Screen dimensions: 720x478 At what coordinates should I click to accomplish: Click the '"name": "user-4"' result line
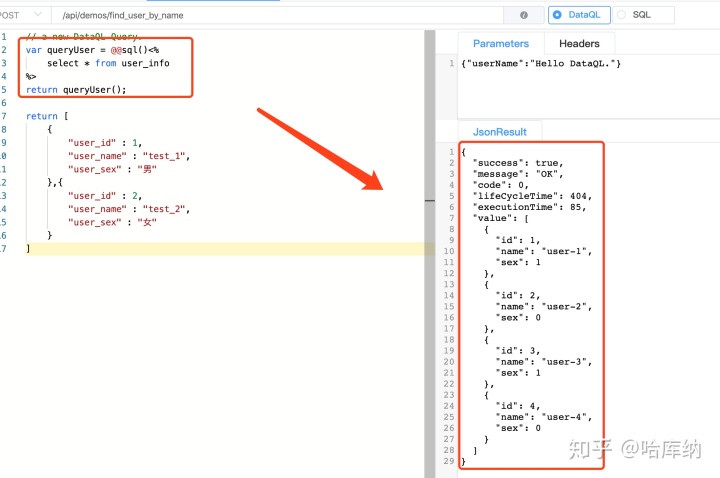(544, 417)
